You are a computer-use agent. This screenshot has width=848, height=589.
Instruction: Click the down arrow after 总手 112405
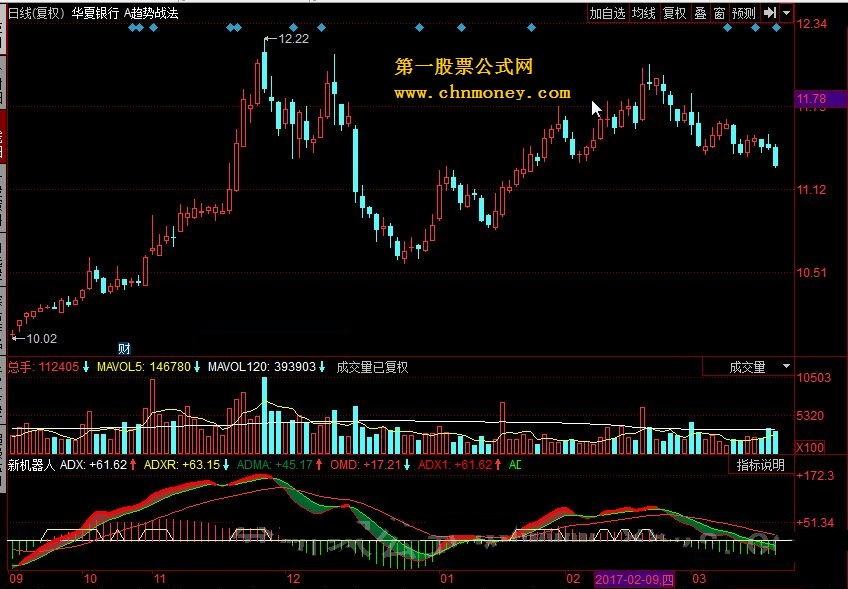point(85,367)
